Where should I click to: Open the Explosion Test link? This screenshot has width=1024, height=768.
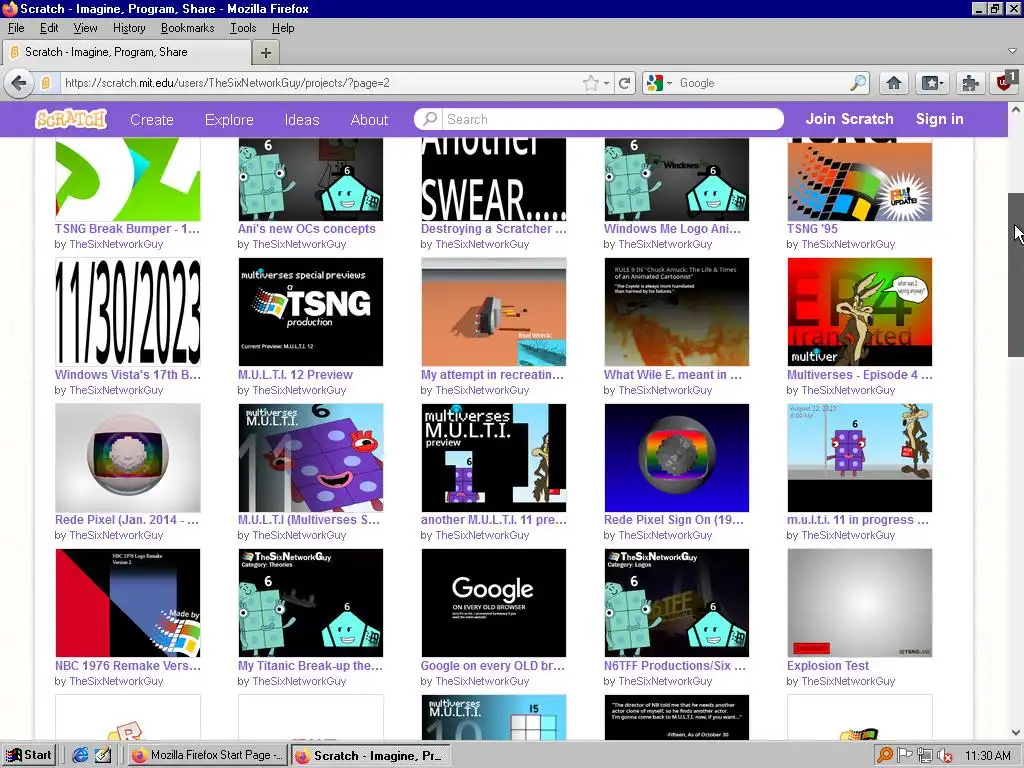[827, 665]
